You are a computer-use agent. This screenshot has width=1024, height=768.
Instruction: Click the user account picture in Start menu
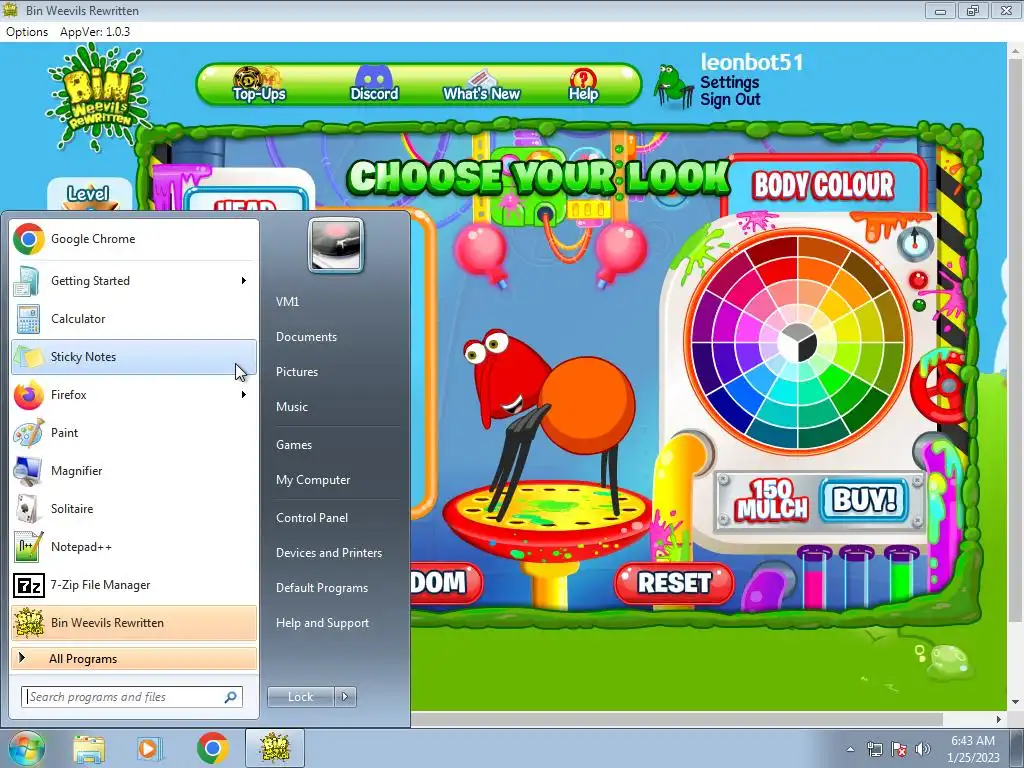point(336,245)
